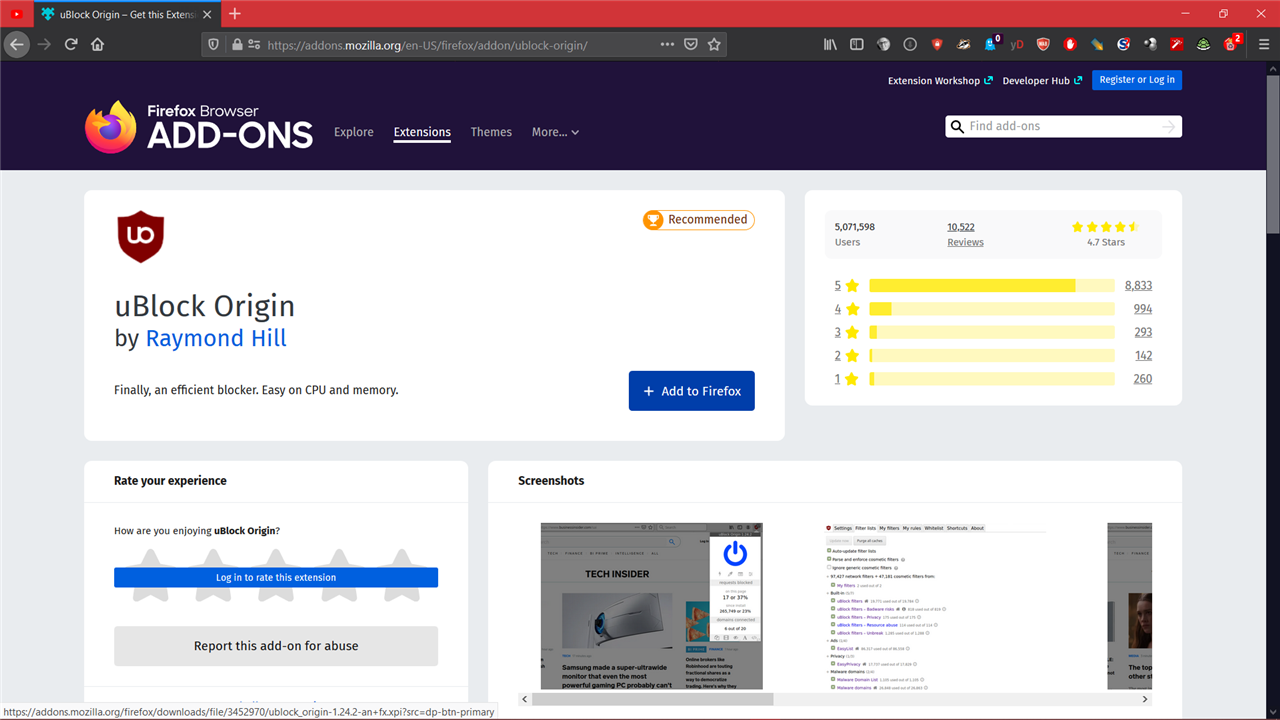
Task: Close the uBlock Origin tab
Action: [205, 14]
